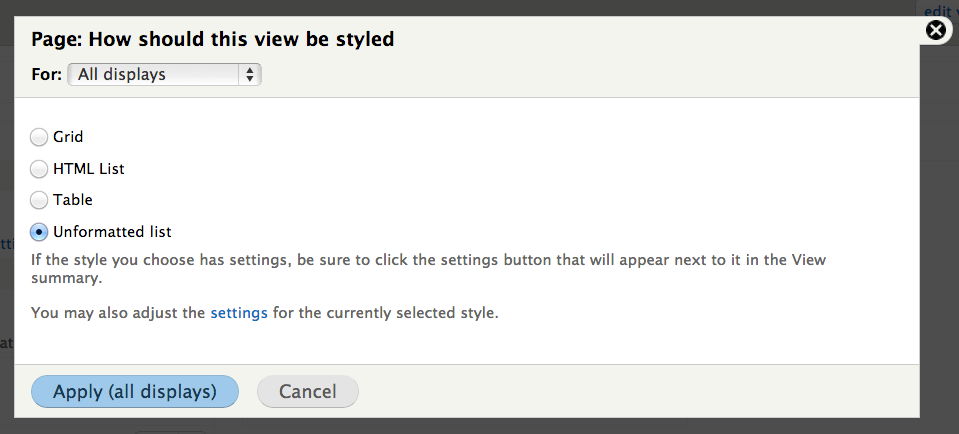Click the help text about the settings button
The image size is (959, 434).
(428, 269)
